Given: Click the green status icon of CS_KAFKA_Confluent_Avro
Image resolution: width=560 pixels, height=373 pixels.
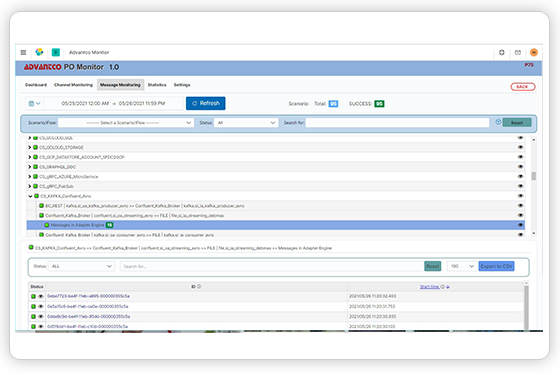Looking at the screenshot, I should 36,196.
